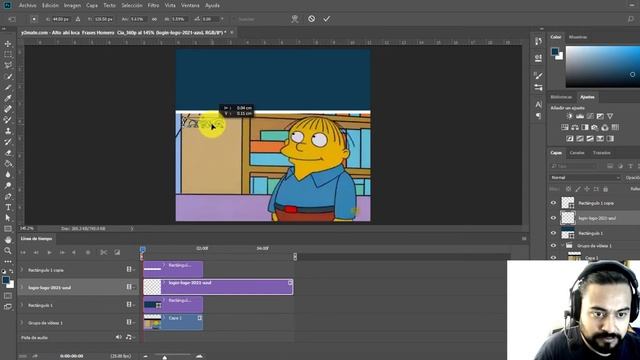Pick a shade in the color field
The width and height of the screenshot is (640, 360).
click(602, 66)
